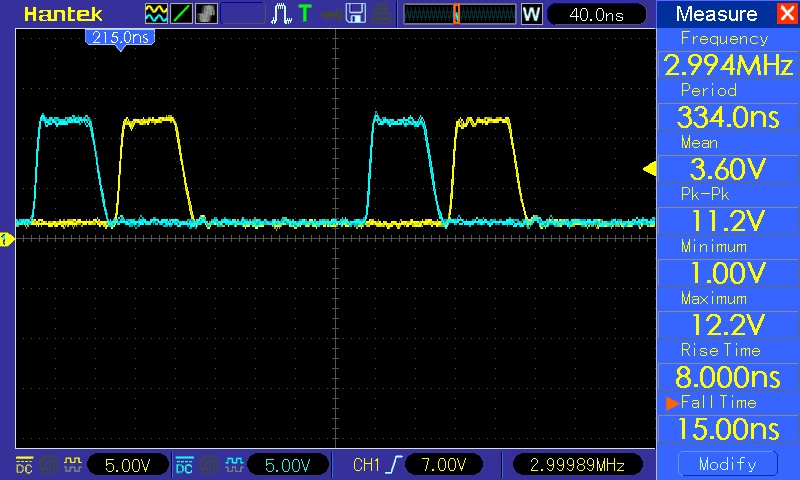Screen dimensions: 800x480
Task: Click the empty status box in top toolbar
Action: click(x=243, y=14)
